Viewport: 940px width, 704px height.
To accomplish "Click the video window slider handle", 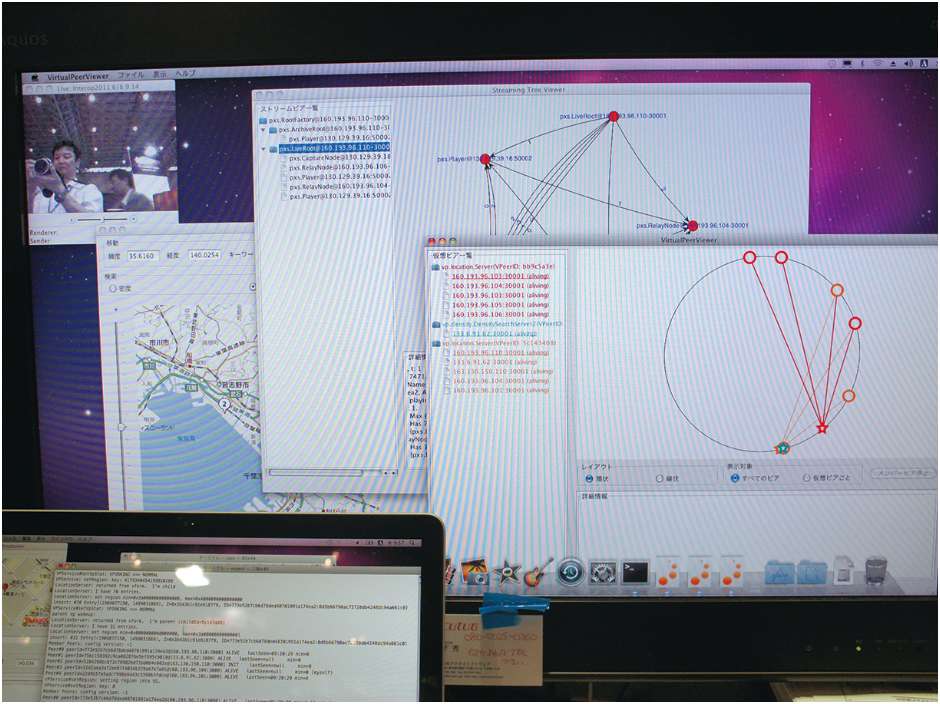I will click(x=101, y=220).
